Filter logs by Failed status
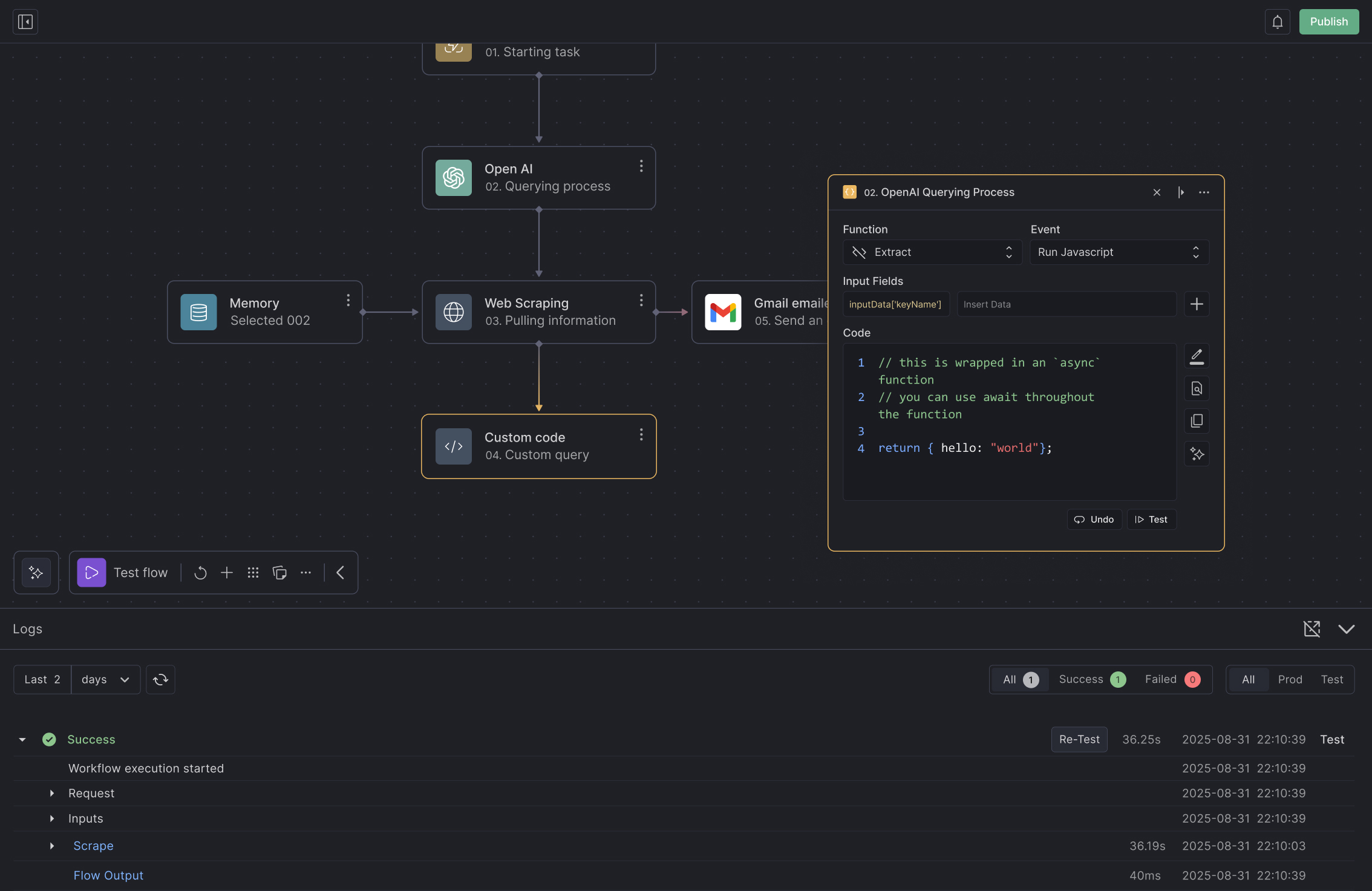The width and height of the screenshot is (1372, 891). (1172, 679)
